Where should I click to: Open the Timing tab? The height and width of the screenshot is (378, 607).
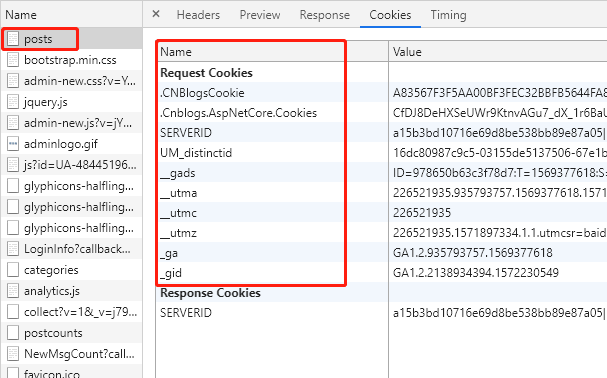pyautogui.click(x=448, y=15)
